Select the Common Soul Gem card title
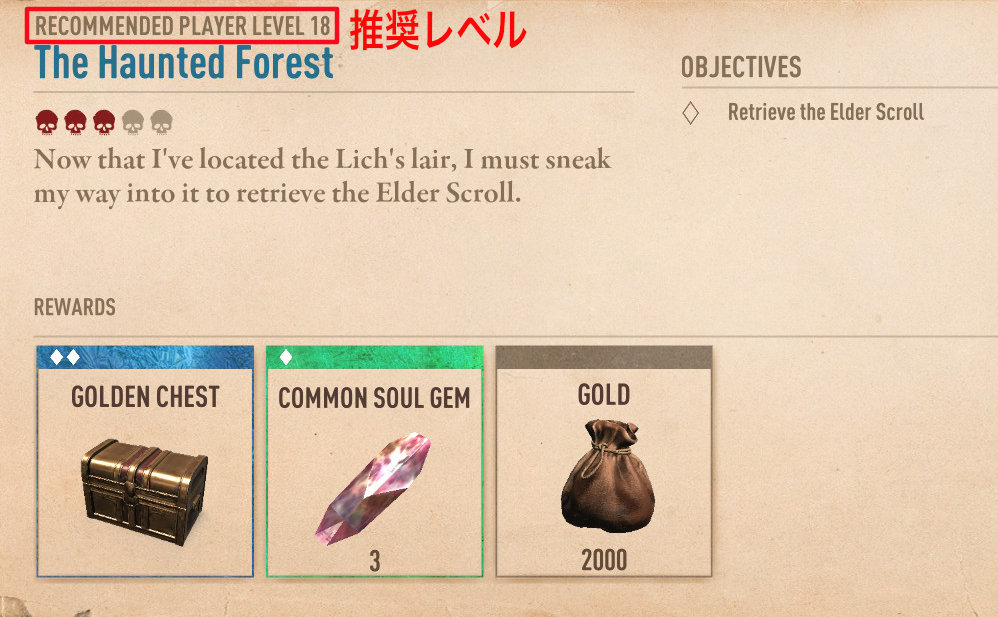Screen dimensions: 998x617 374,398
